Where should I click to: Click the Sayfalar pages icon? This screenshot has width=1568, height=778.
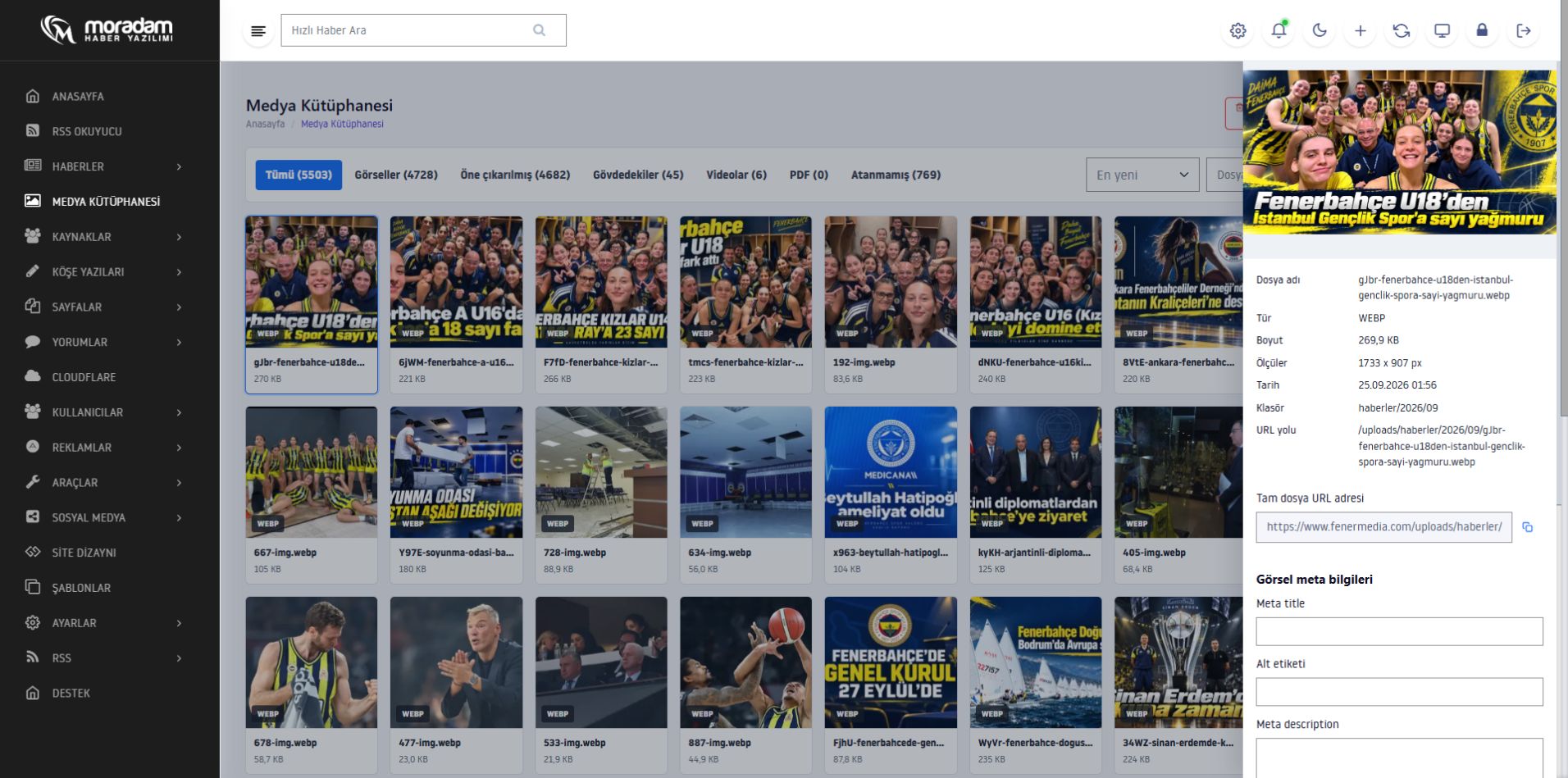tap(33, 307)
